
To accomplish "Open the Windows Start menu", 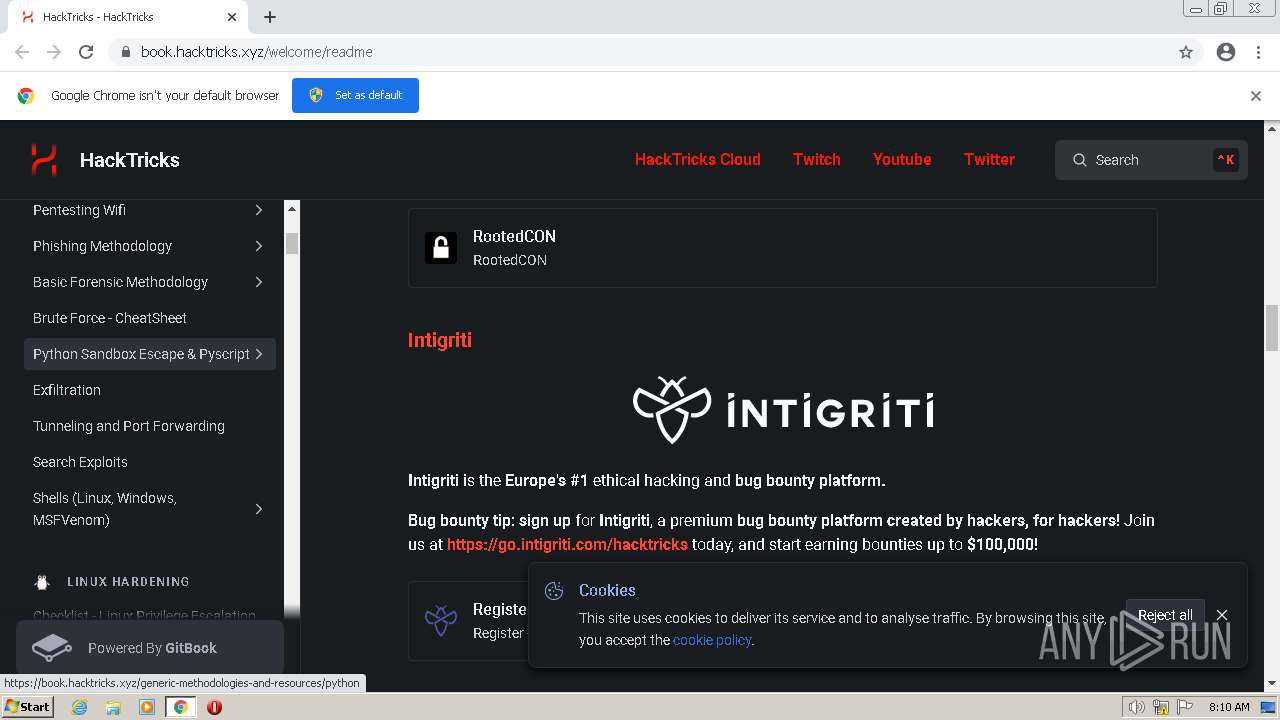I will [x=28, y=707].
